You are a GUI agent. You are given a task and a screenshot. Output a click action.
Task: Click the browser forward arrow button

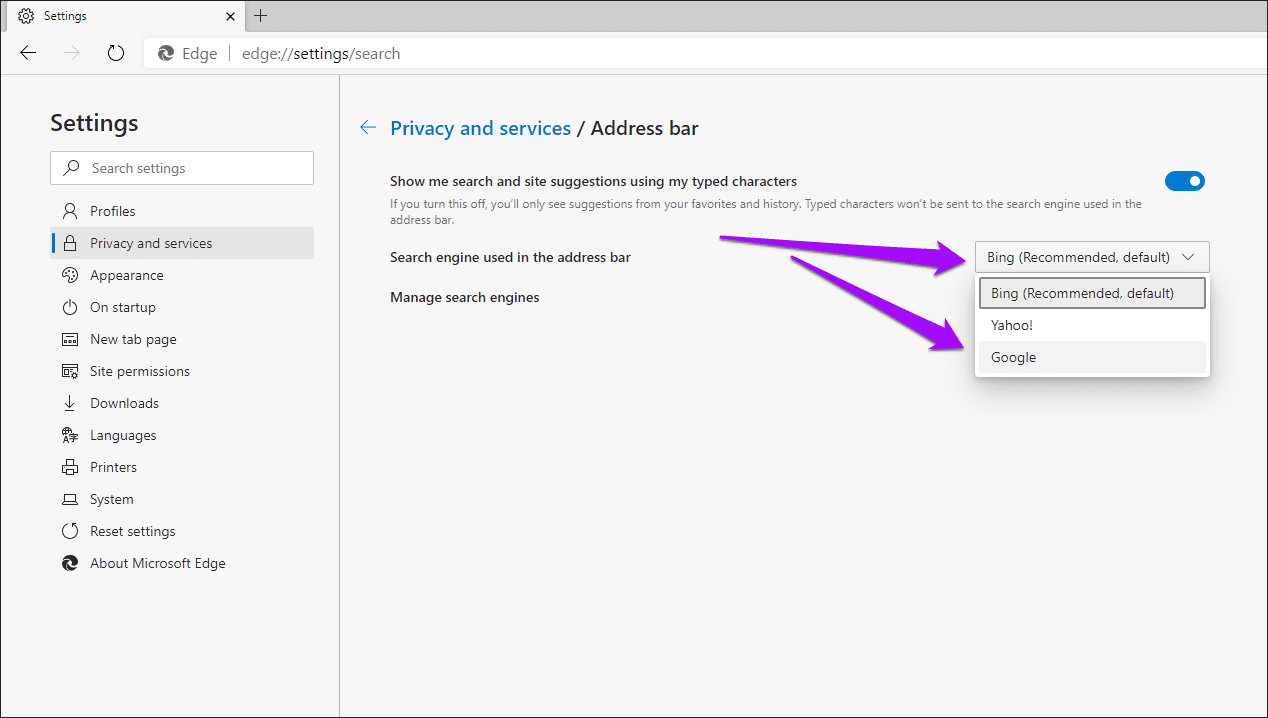click(72, 53)
